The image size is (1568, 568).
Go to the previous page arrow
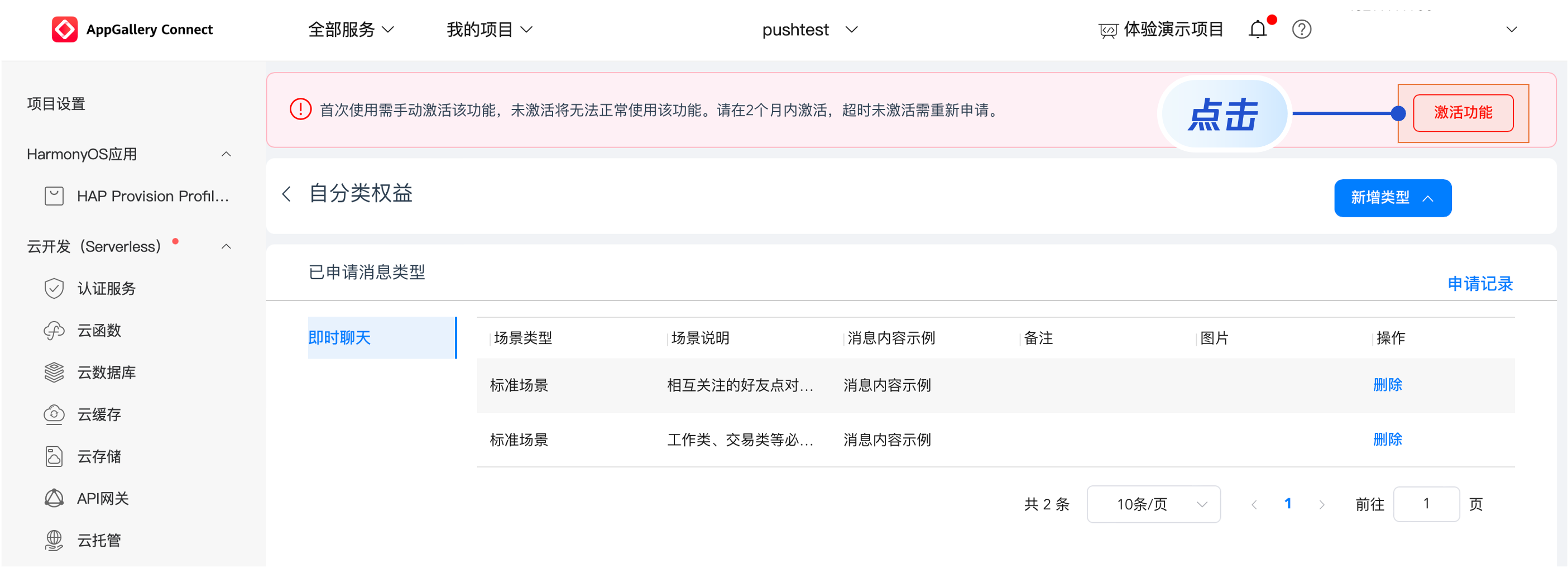(1254, 505)
